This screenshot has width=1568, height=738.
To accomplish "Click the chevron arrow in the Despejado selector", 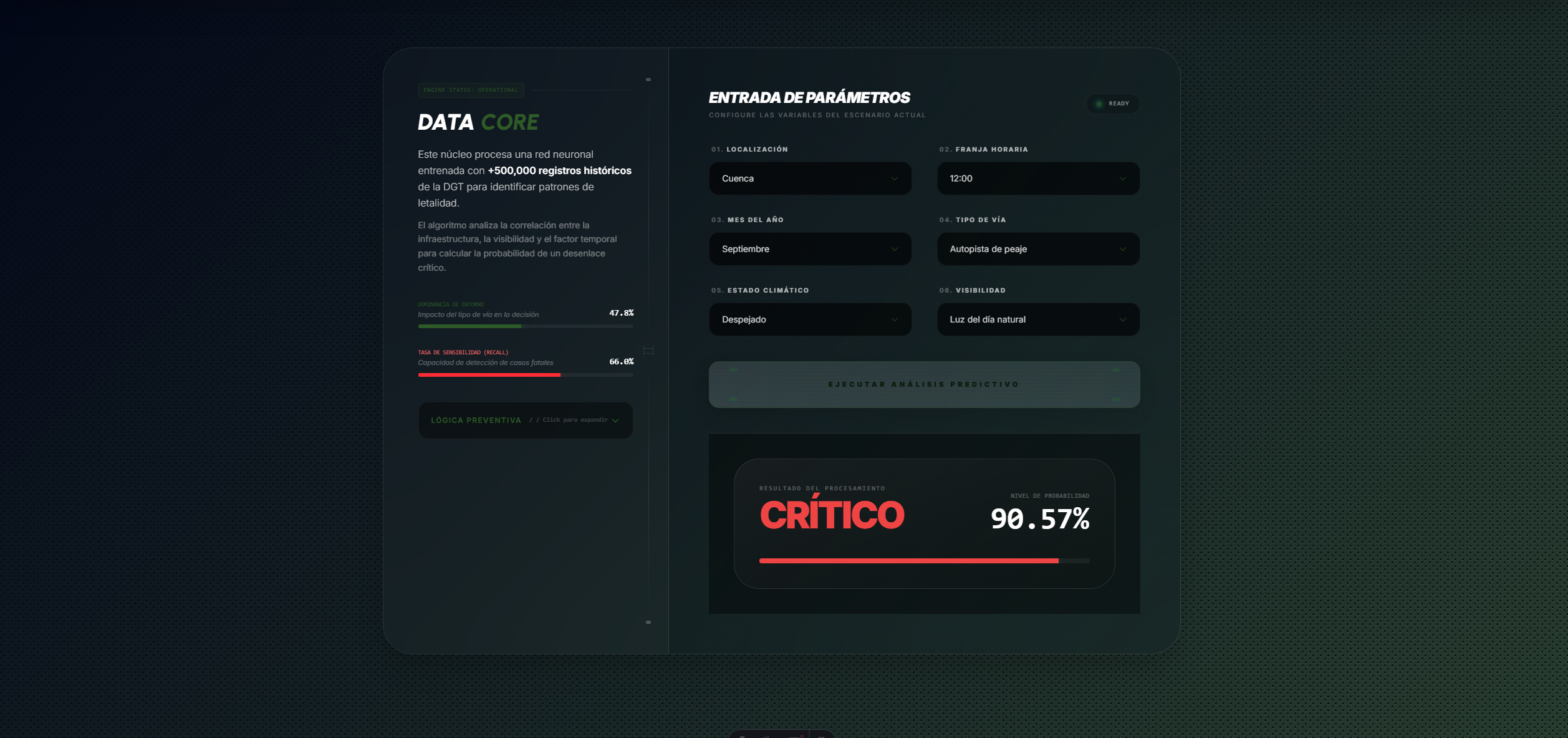I will pyautogui.click(x=894, y=319).
